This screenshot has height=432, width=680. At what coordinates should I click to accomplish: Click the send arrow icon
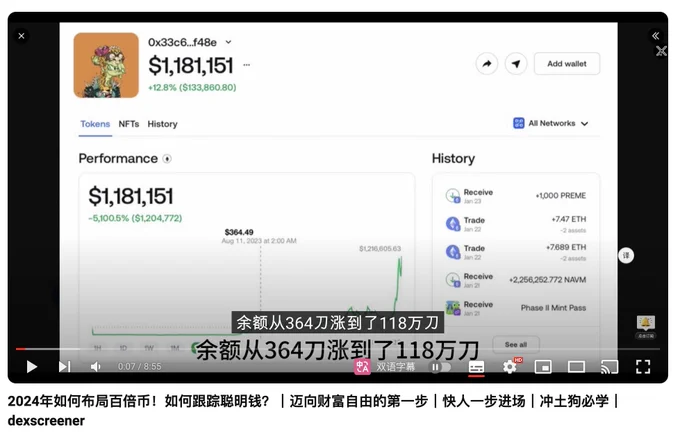pyautogui.click(x=516, y=64)
